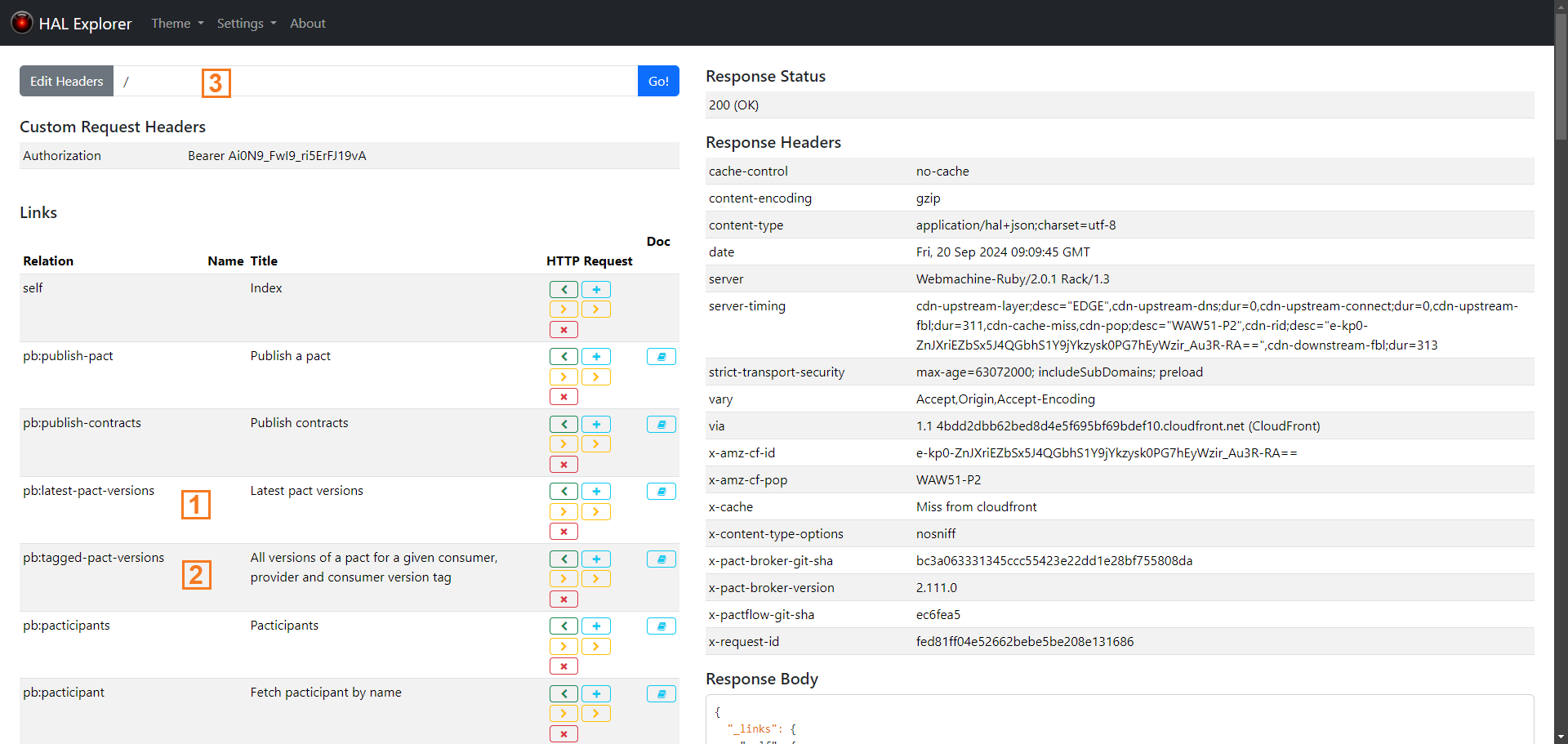Click the DELETE icon for pb:latest-pact-versions
Image resolution: width=1568 pixels, height=744 pixels.
click(563, 531)
